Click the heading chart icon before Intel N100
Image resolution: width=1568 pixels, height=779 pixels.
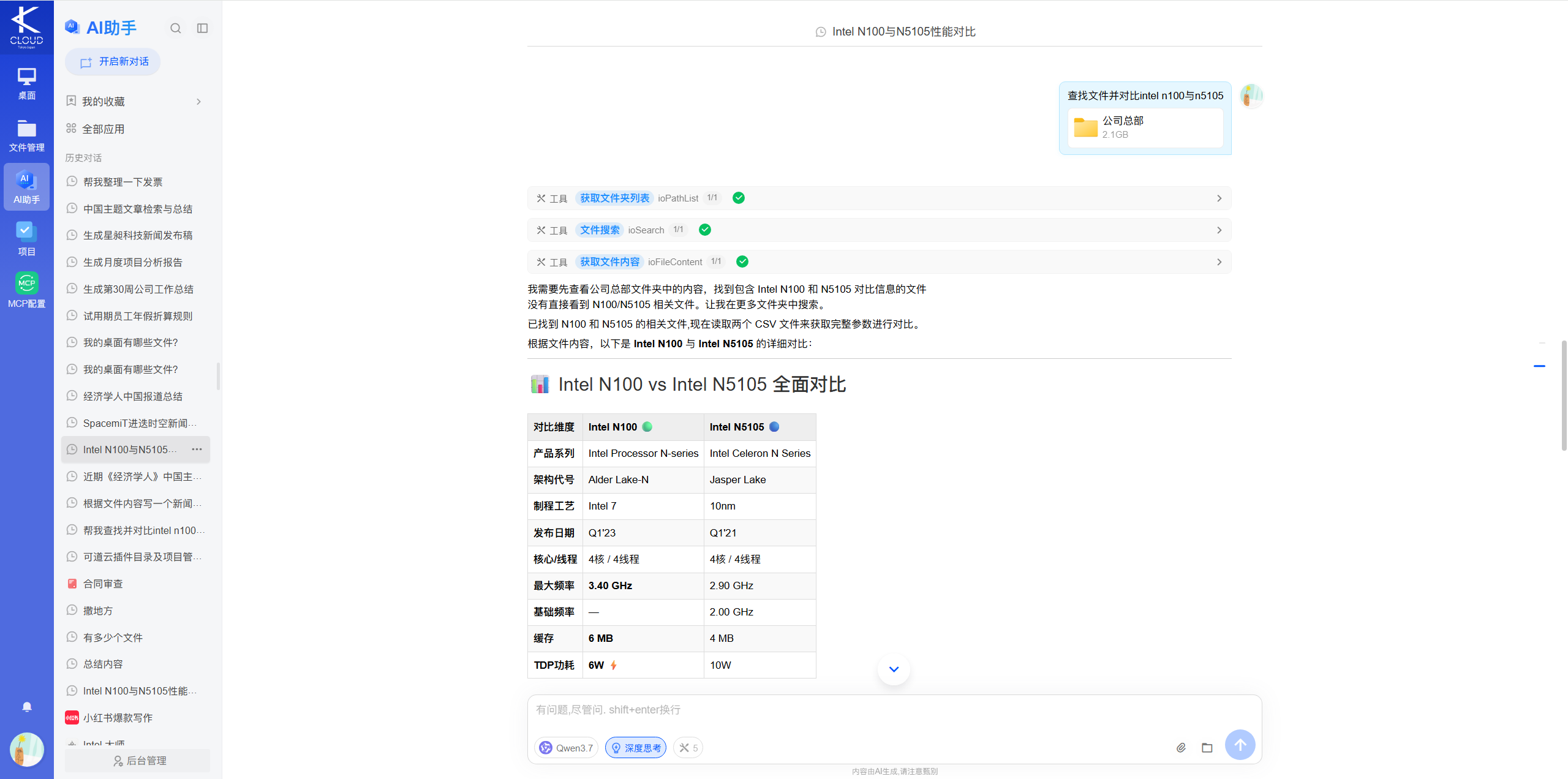(x=540, y=385)
